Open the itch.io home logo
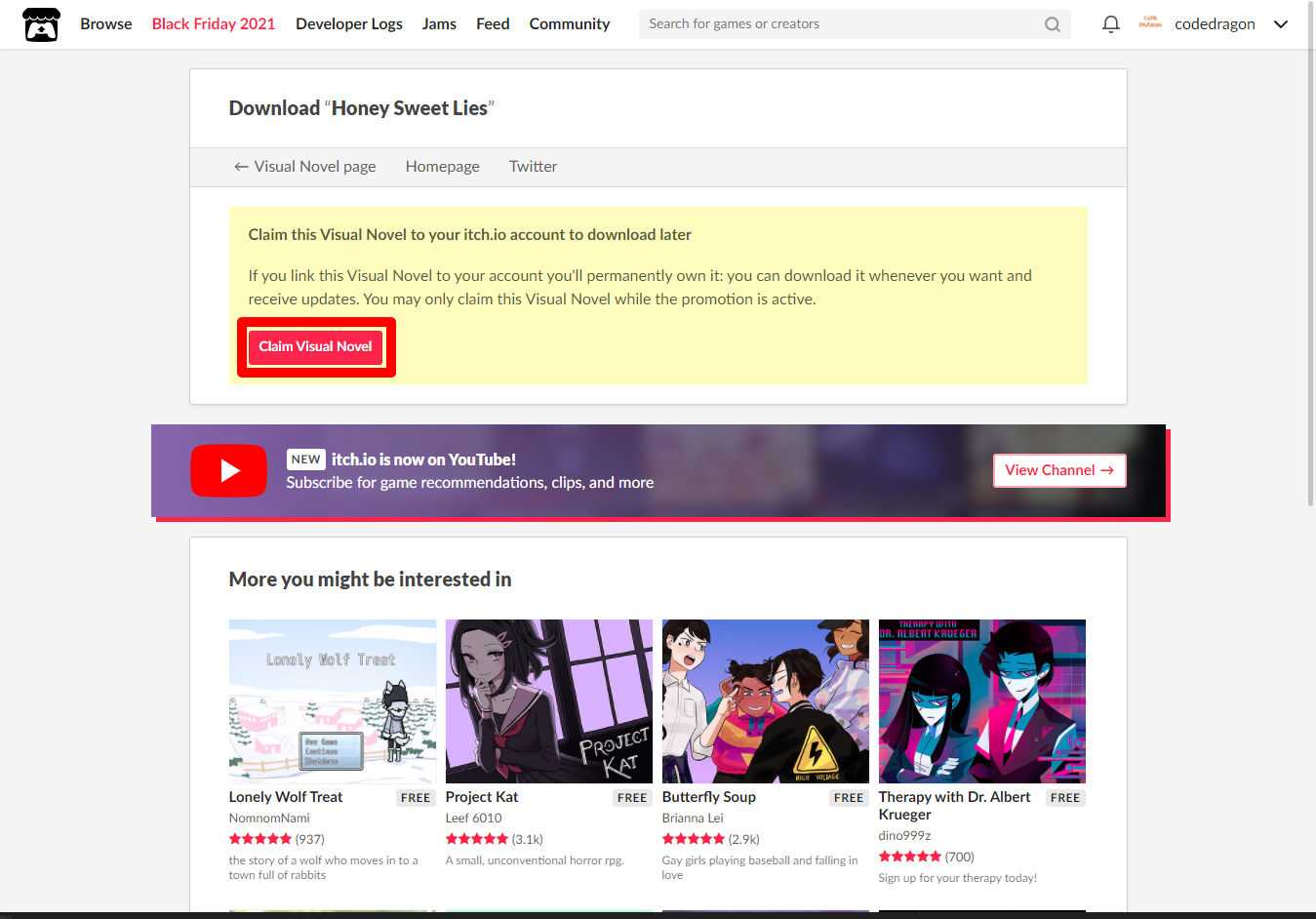 (41, 24)
